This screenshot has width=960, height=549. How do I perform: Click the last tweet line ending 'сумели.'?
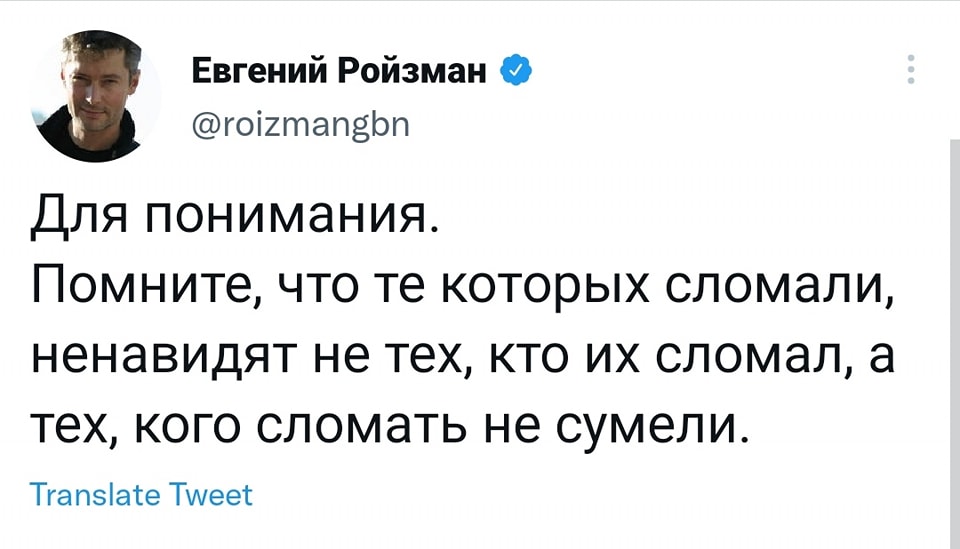coord(391,427)
